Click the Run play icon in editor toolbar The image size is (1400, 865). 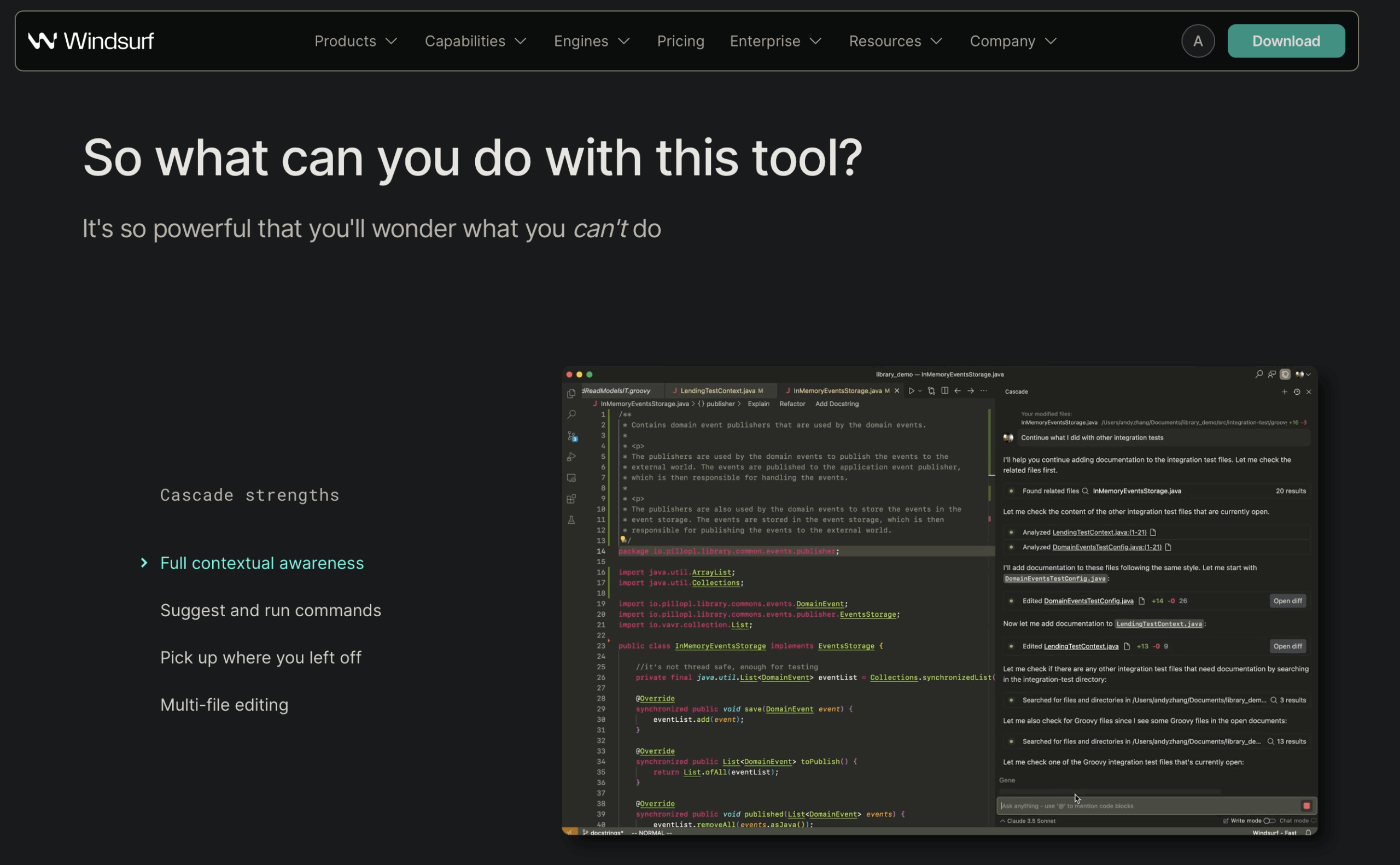click(911, 391)
